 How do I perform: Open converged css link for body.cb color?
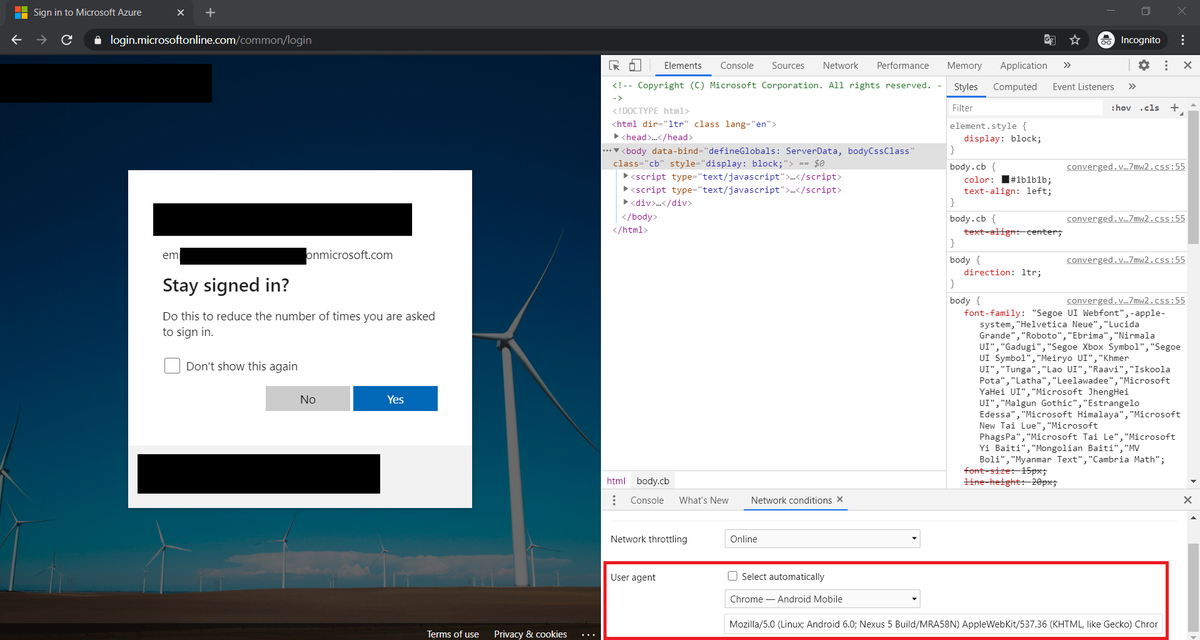[1125, 167]
